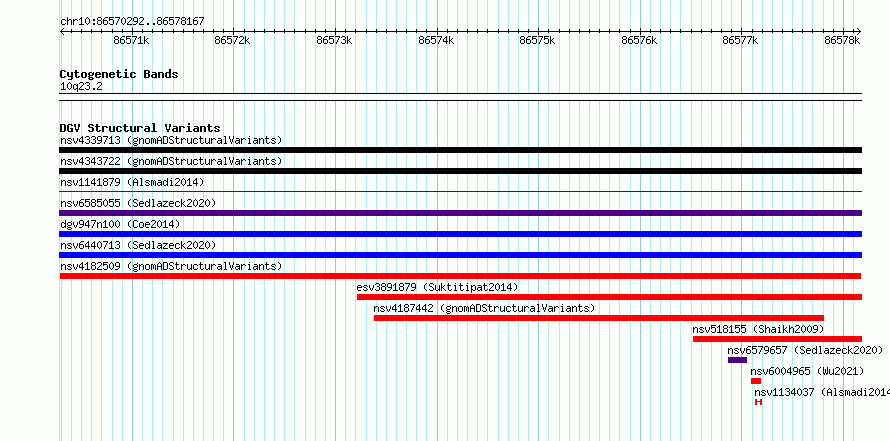890x441 pixels.
Task: Click the 86578k ruler tick label
Action: 842,40
